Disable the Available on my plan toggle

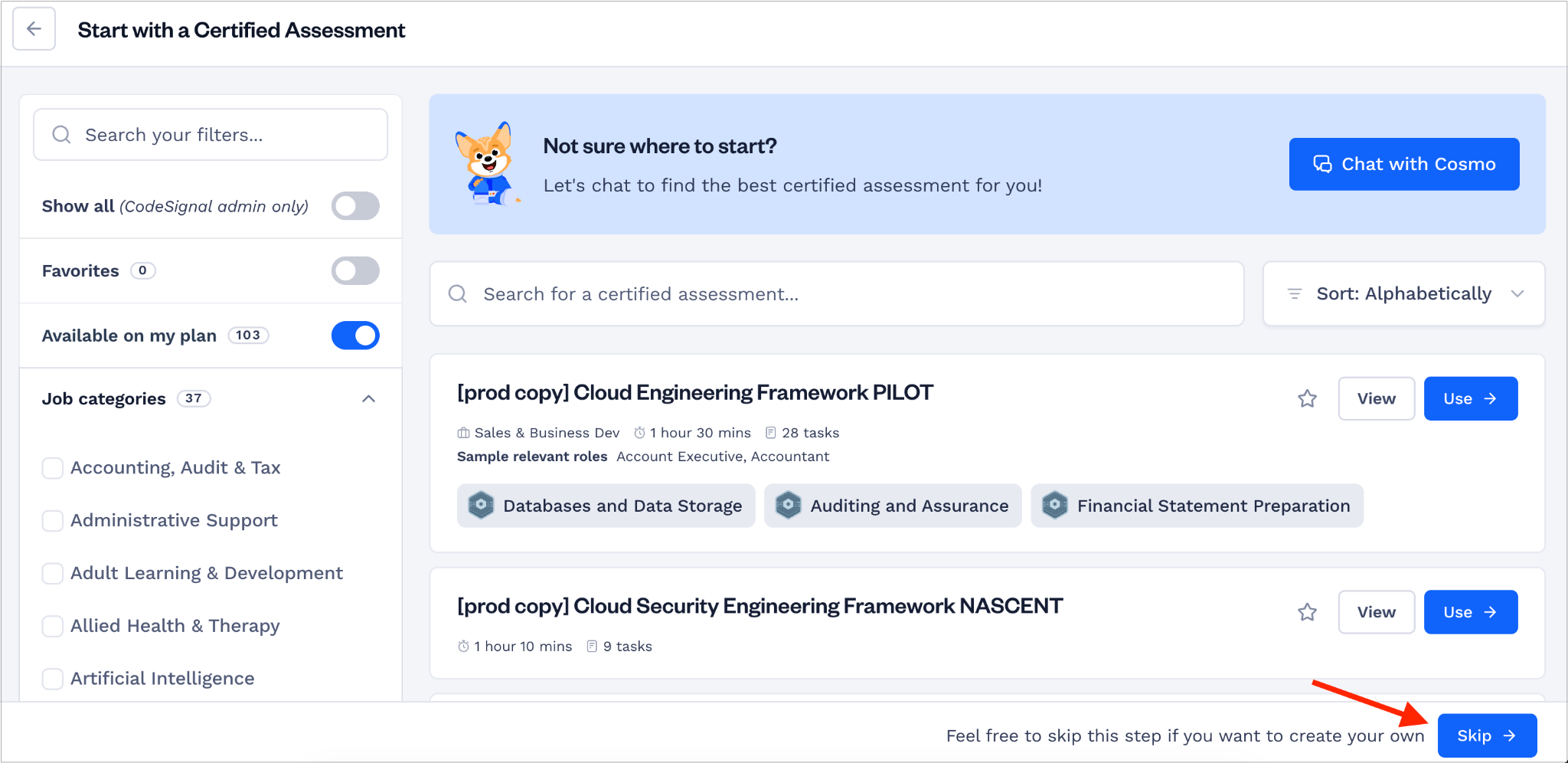(x=355, y=336)
